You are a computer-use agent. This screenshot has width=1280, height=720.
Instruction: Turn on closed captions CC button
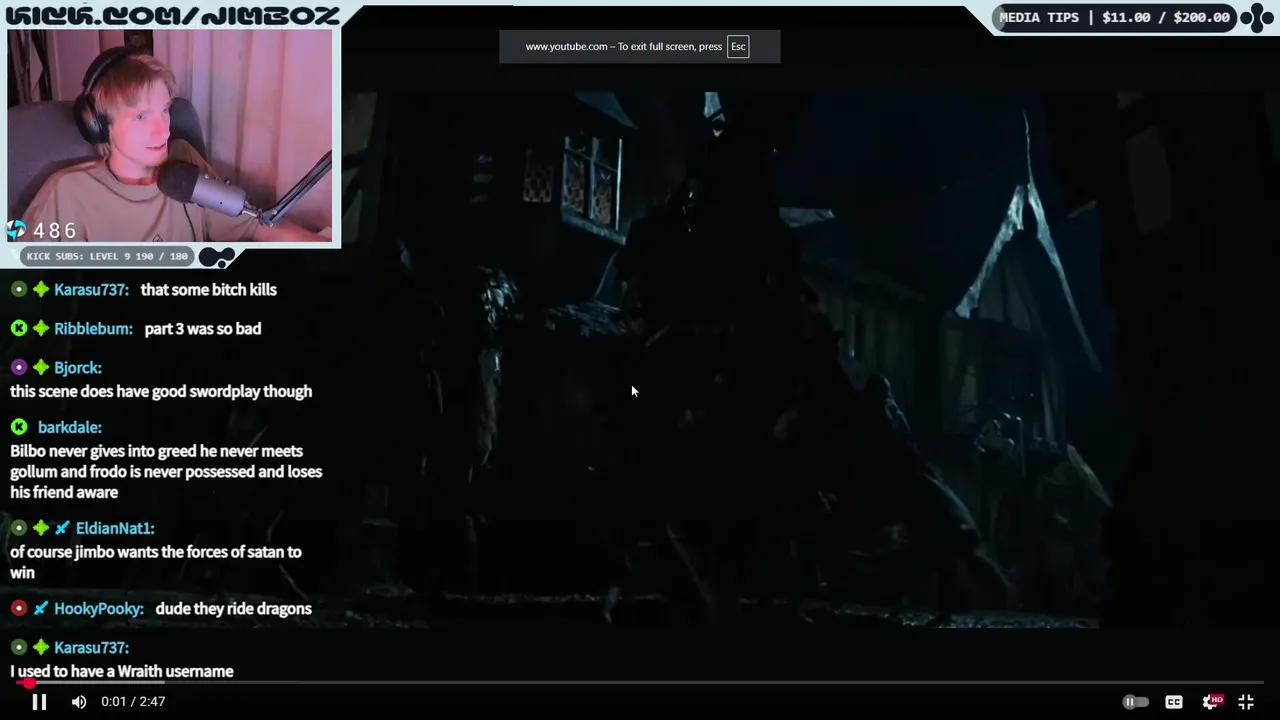(1174, 702)
